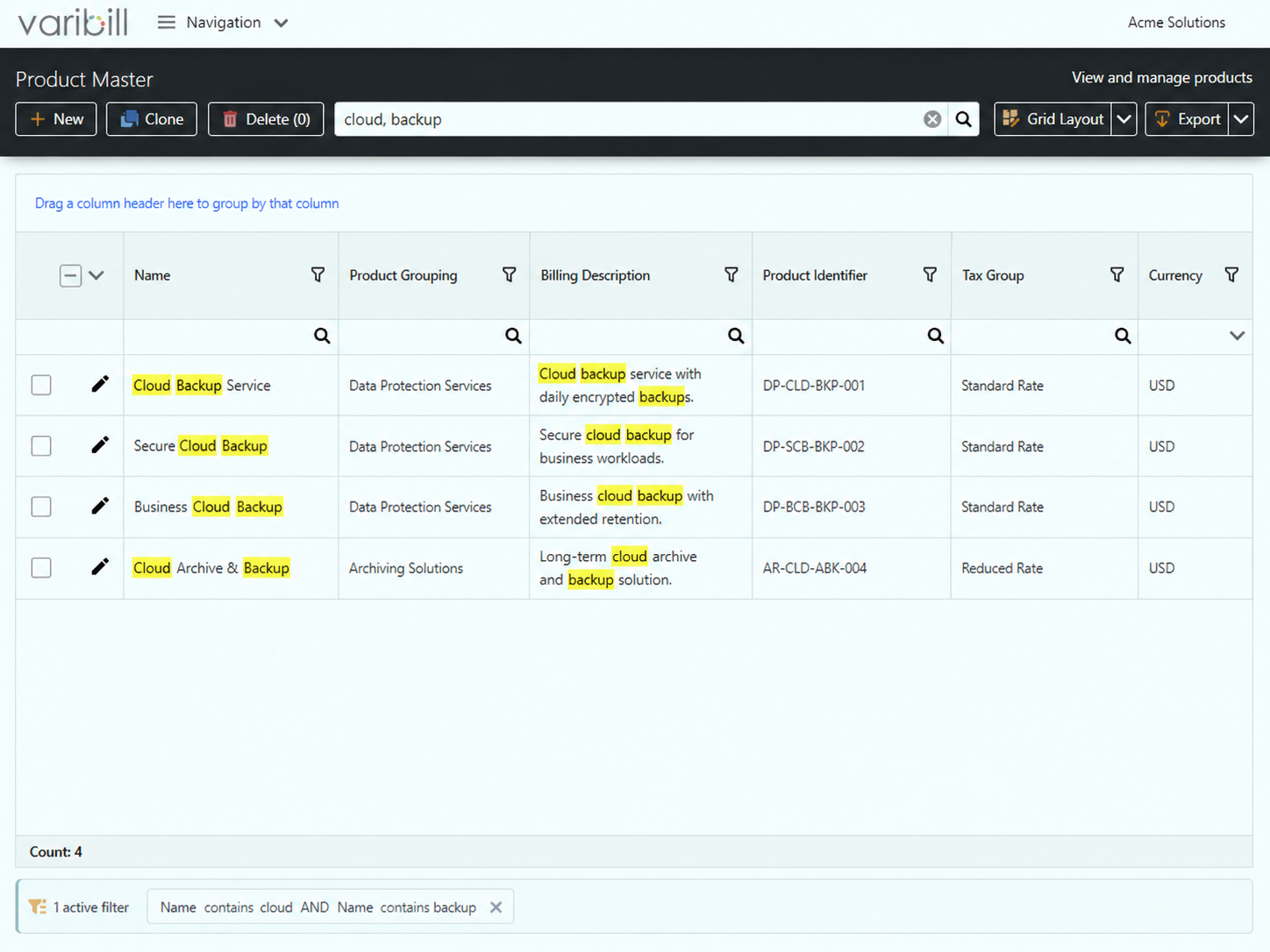Sort by Product Grouping column header

[x=403, y=275]
